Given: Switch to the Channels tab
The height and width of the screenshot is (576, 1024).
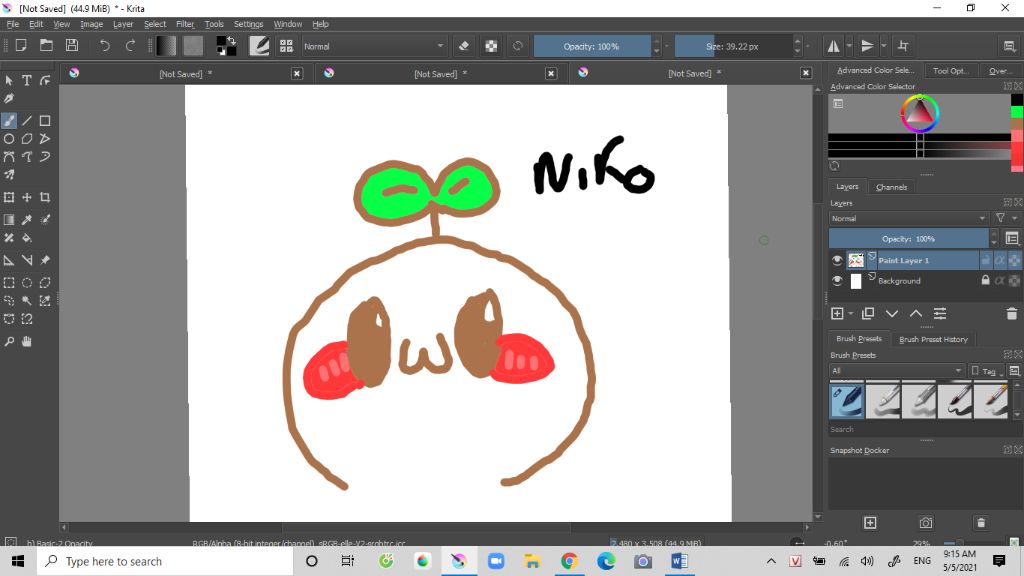Looking at the screenshot, I should tap(891, 187).
